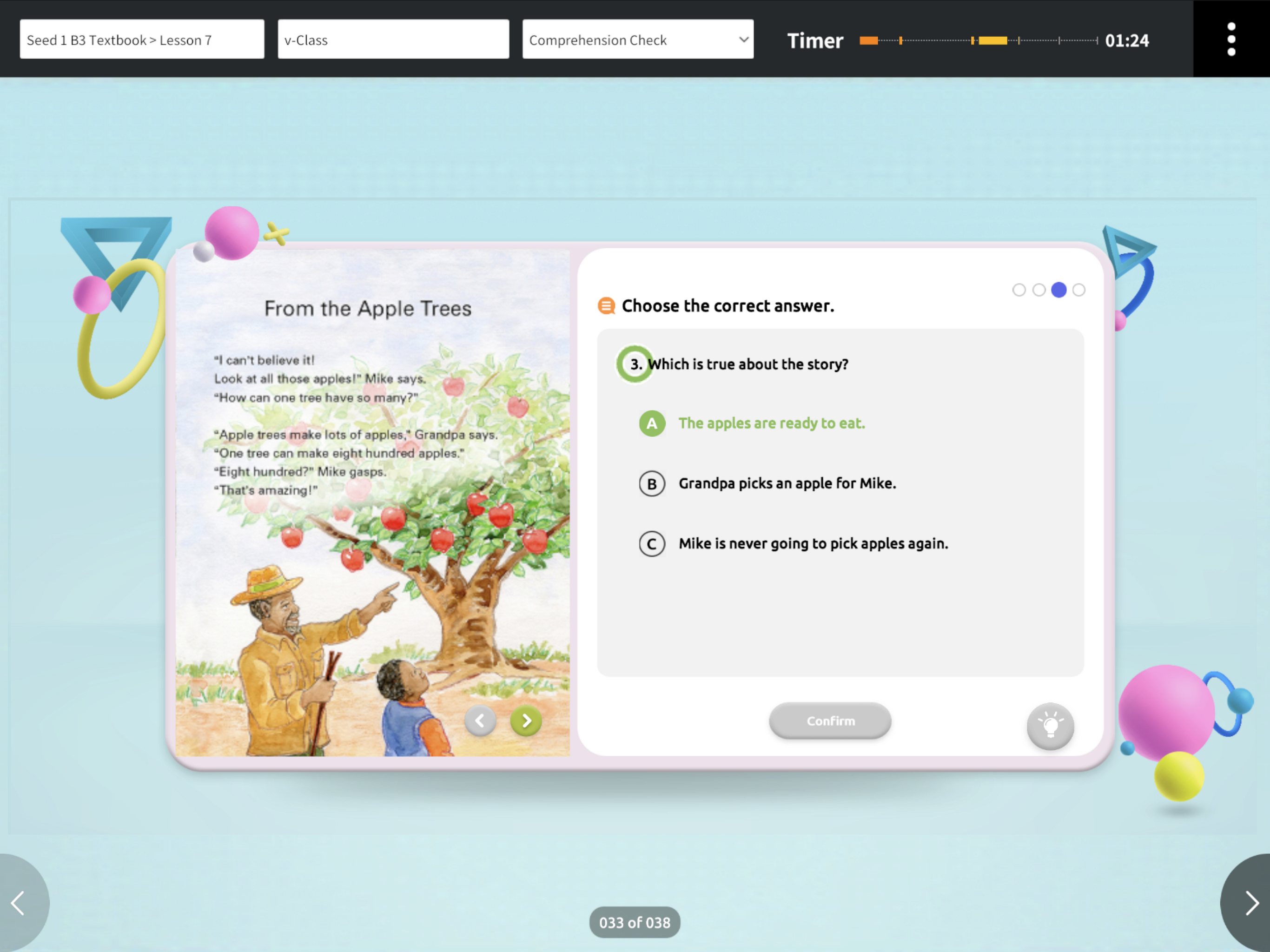Click the 033 of 038 page indicator
The image size is (1270, 952).
click(635, 922)
